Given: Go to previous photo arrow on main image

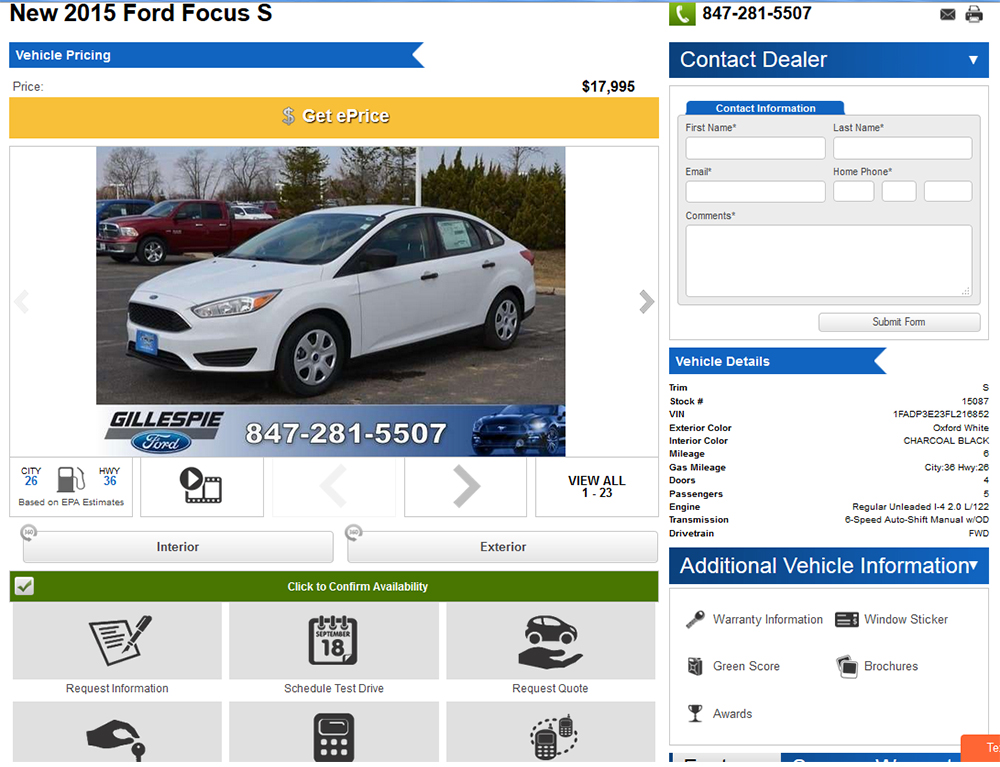Looking at the screenshot, I should click(22, 301).
